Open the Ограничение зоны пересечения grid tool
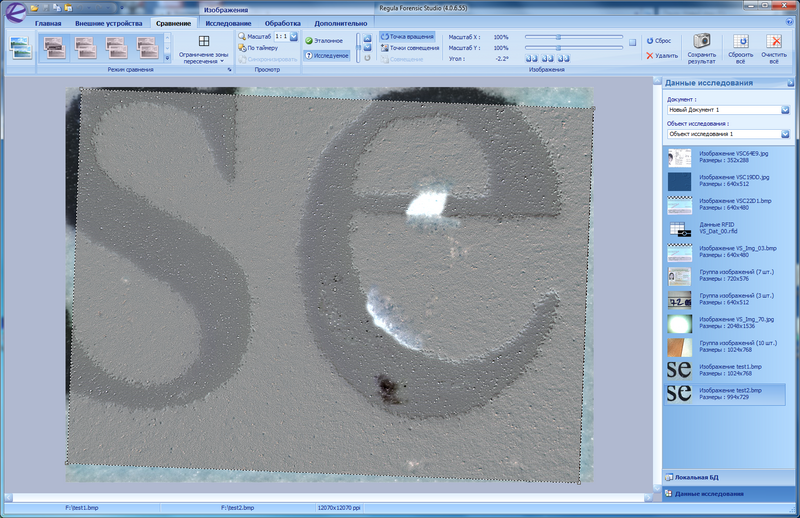Image resolution: width=800 pixels, height=518 pixels. click(x=204, y=42)
